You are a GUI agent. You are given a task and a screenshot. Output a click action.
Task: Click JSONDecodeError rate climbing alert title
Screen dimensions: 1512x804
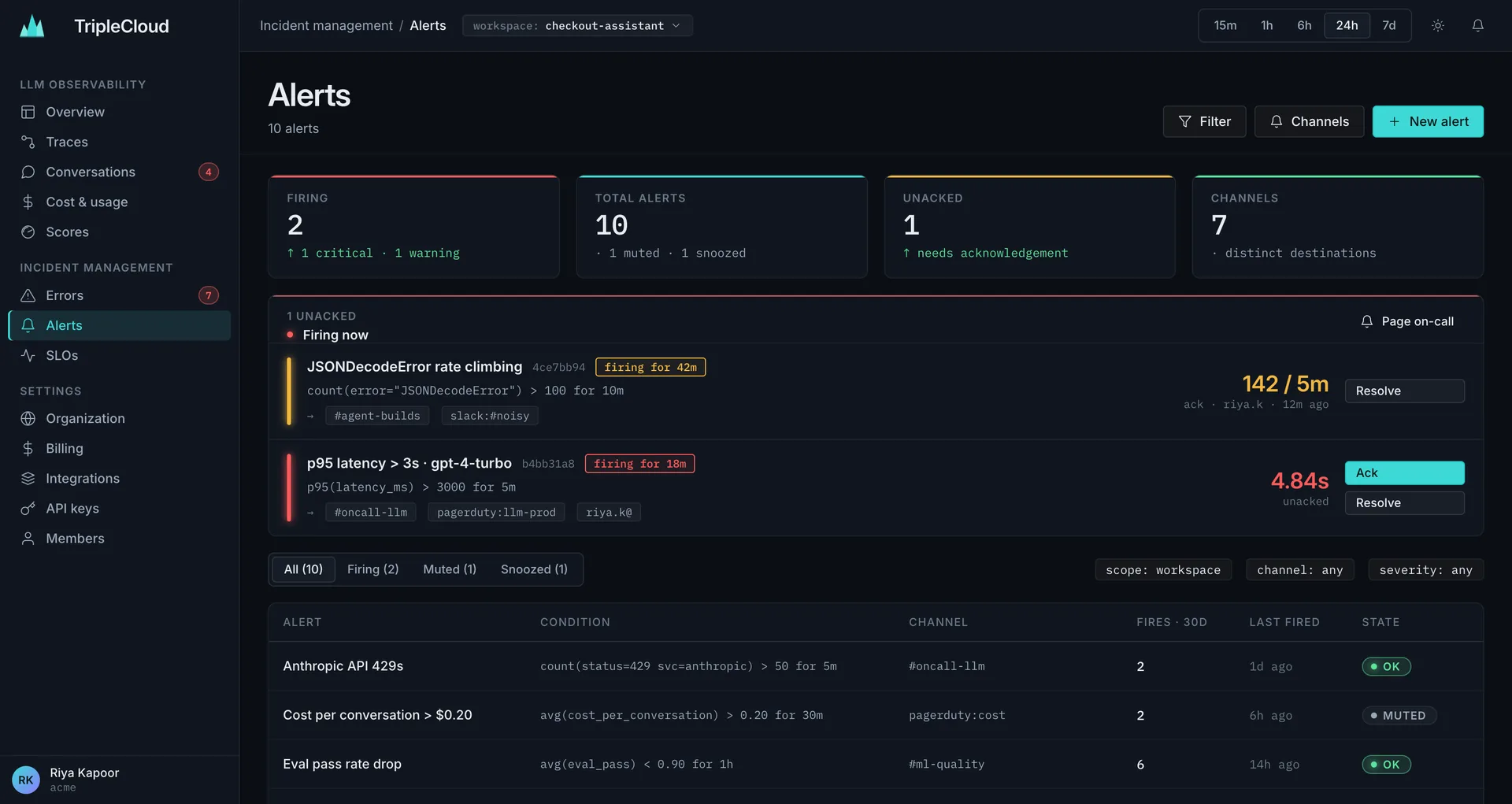pos(414,366)
